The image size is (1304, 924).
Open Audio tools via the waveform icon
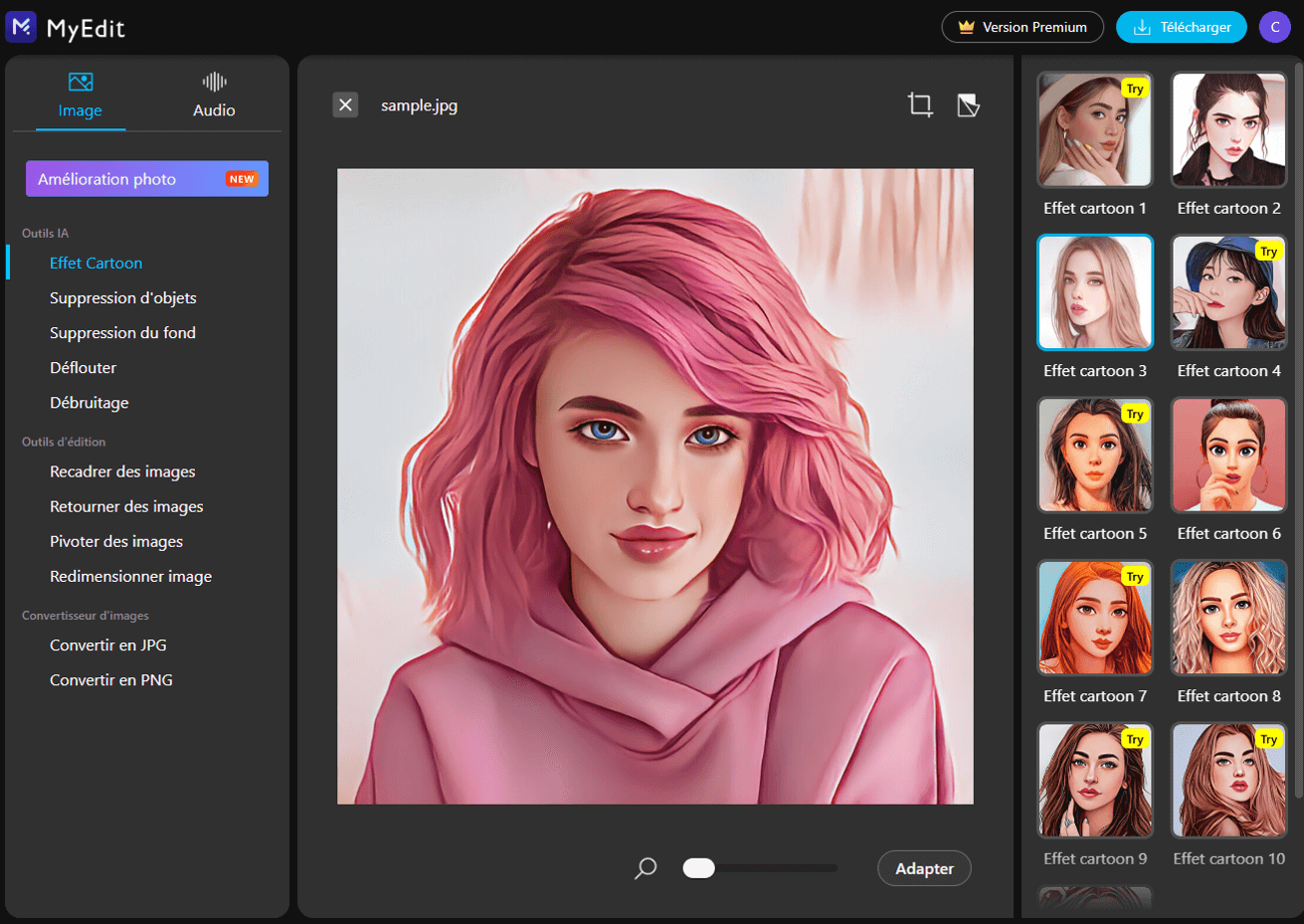point(213,81)
